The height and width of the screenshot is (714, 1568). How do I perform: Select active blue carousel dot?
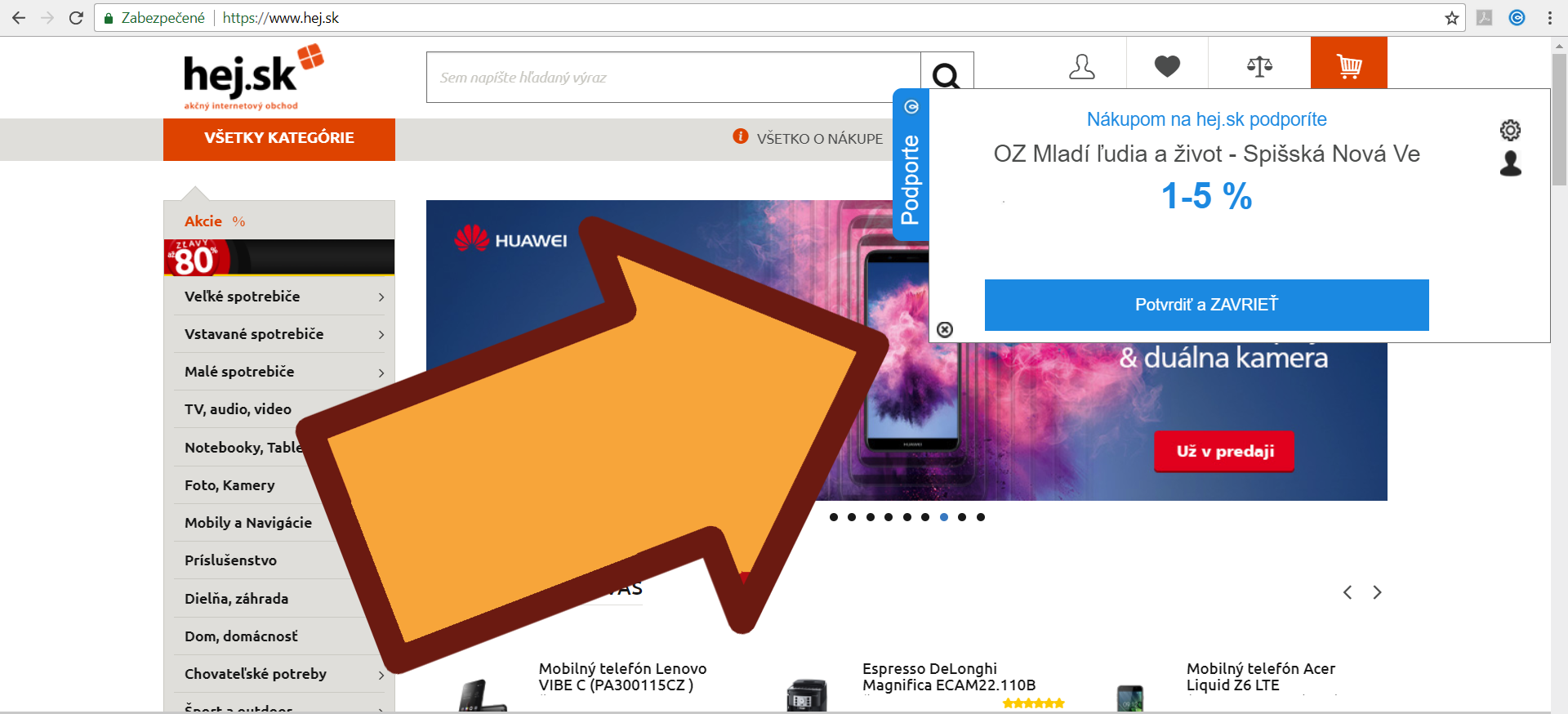[x=944, y=517]
